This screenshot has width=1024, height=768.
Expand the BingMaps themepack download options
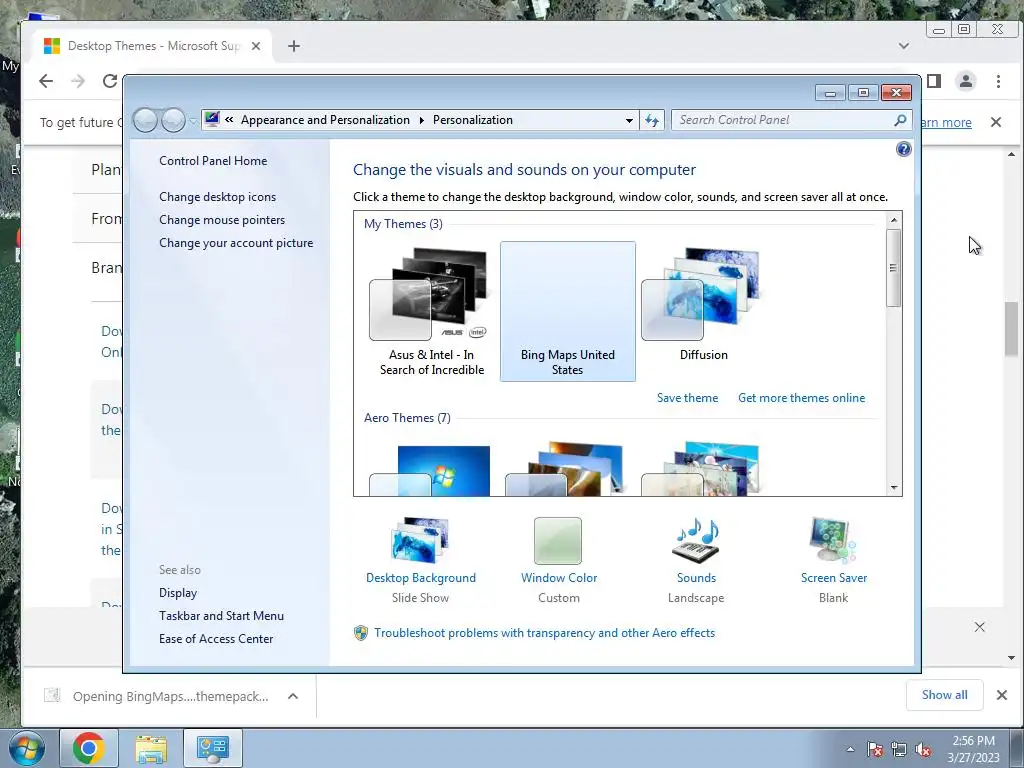pyautogui.click(x=293, y=696)
